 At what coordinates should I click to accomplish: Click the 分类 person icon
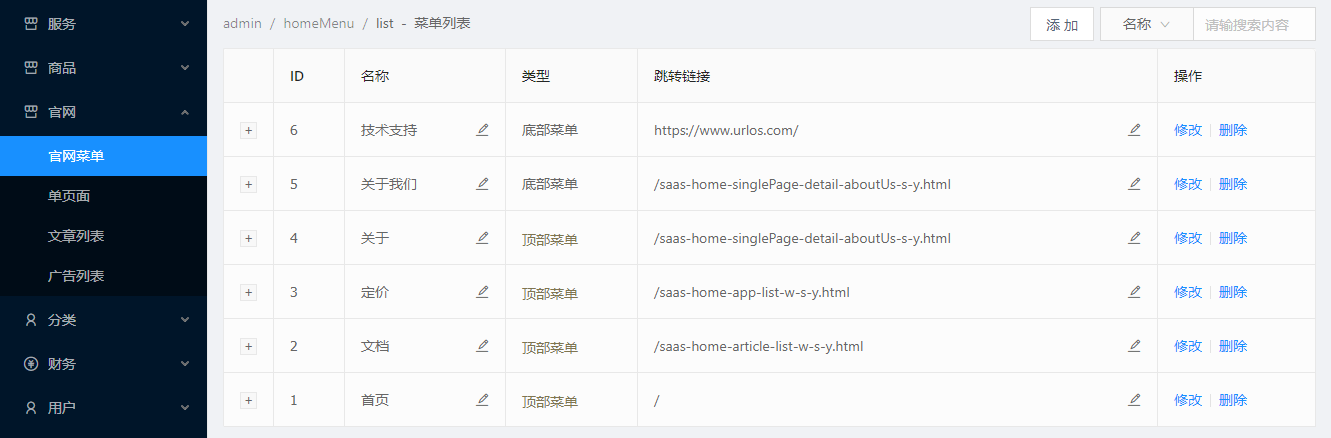pos(31,320)
